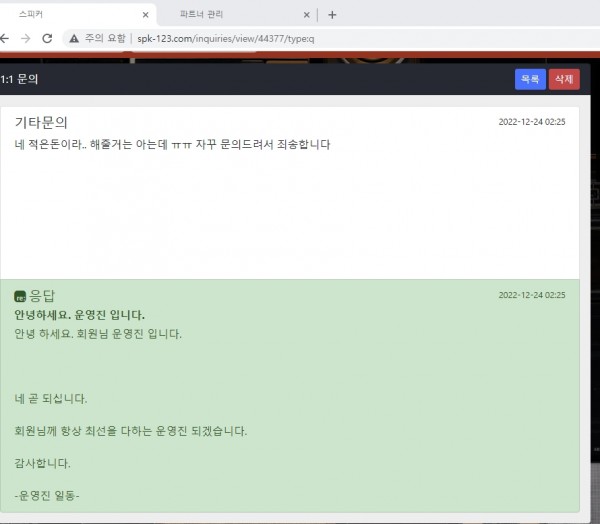Viewport: 600px width, 524px height.
Task: Select the 스피커 tab
Action: (60, 15)
